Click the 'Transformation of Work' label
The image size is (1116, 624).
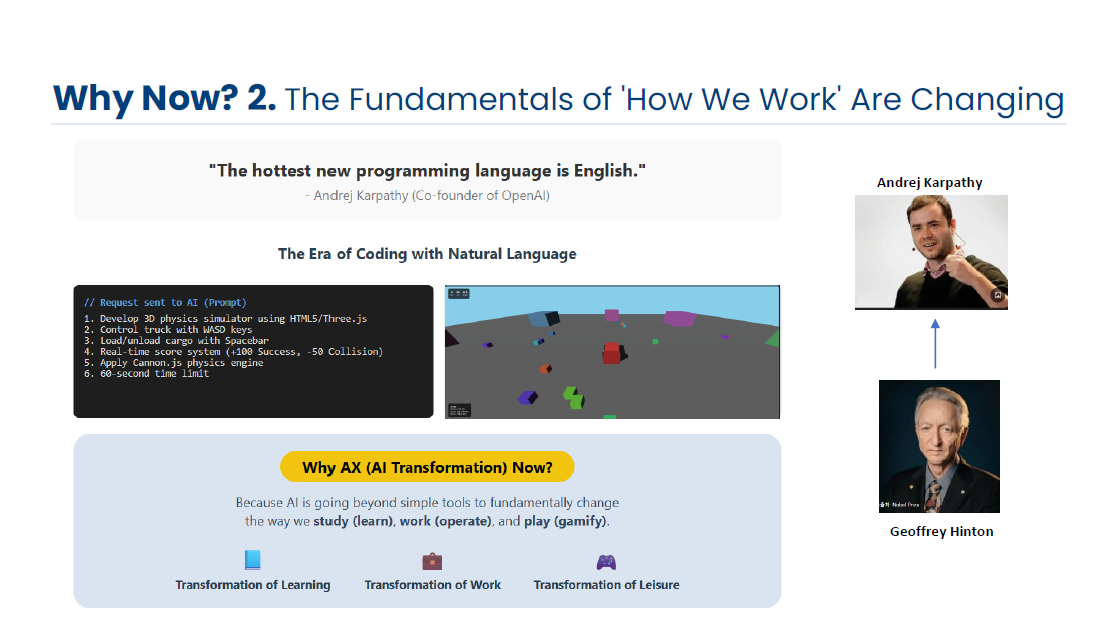(433, 585)
